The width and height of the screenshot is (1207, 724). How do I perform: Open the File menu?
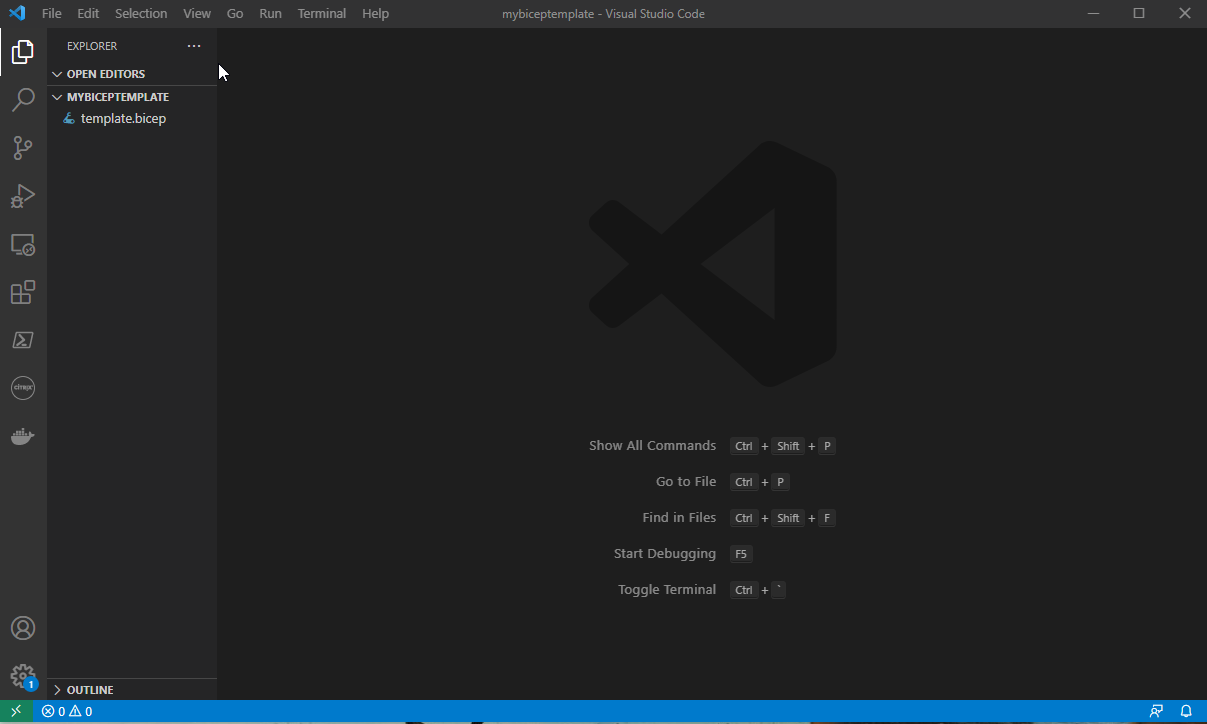point(52,14)
